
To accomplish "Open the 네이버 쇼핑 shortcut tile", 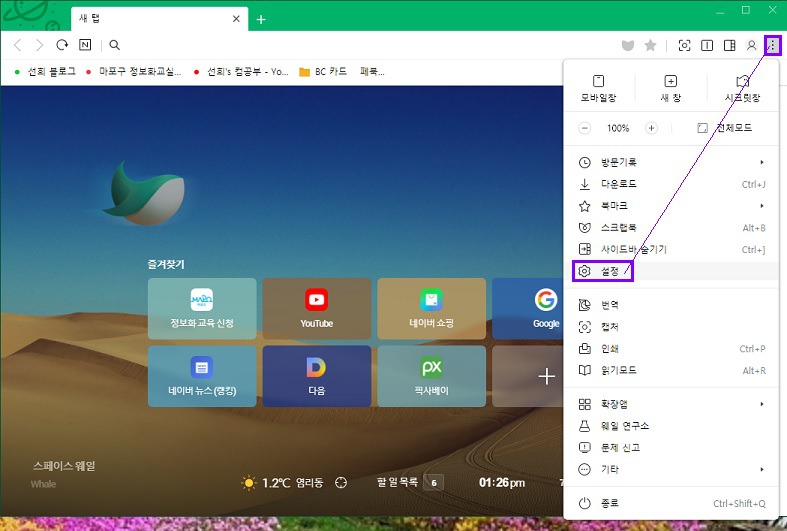I will pos(431,309).
